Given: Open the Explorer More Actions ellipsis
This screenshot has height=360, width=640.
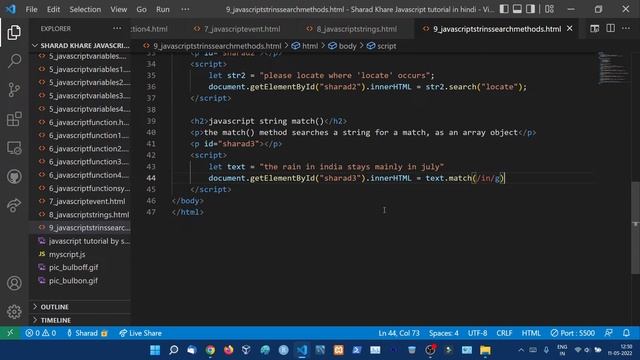Looking at the screenshot, I should pos(117,29).
